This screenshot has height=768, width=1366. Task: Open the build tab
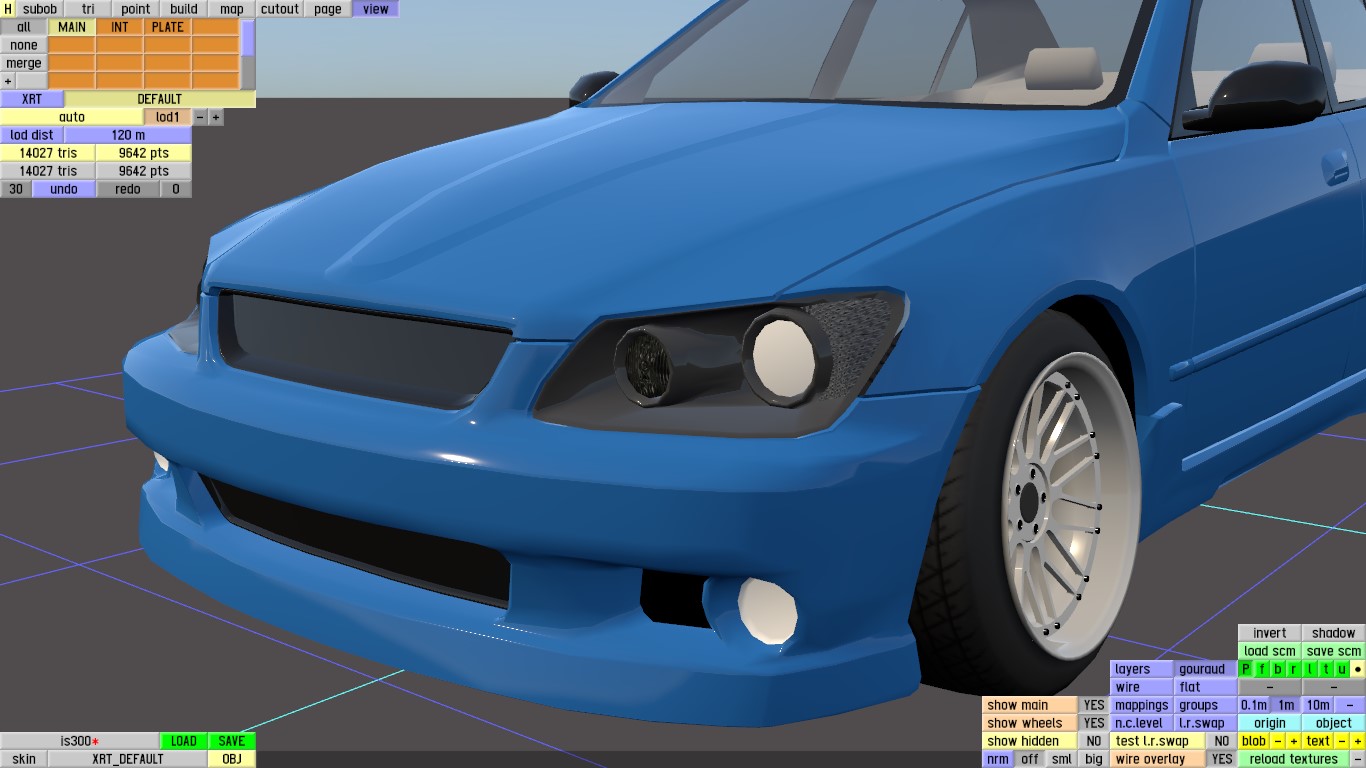coord(184,9)
